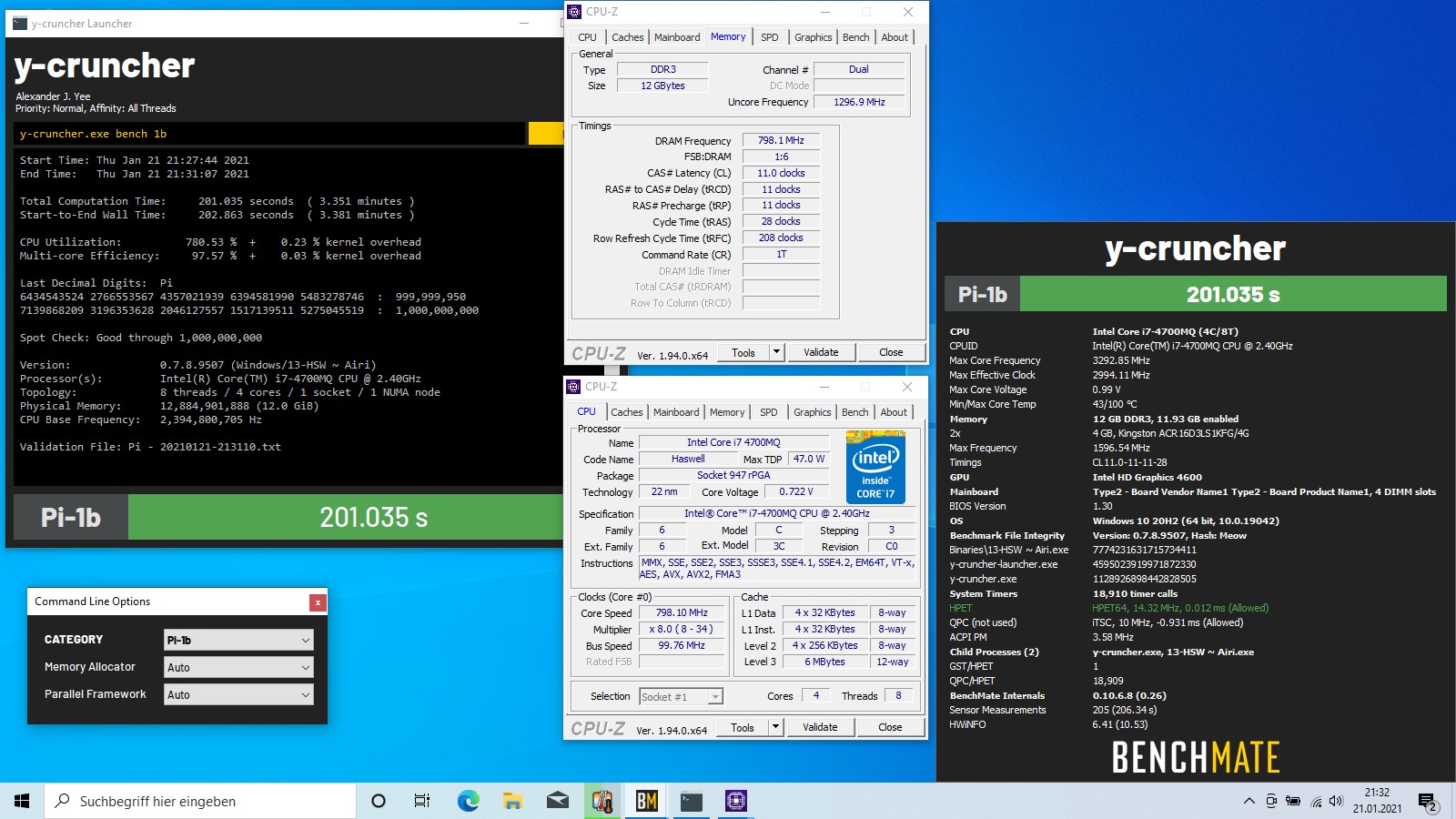Click the Suchbegriff hier eingeben search box
Screen dimensions: 1456x819
[x=200, y=801]
